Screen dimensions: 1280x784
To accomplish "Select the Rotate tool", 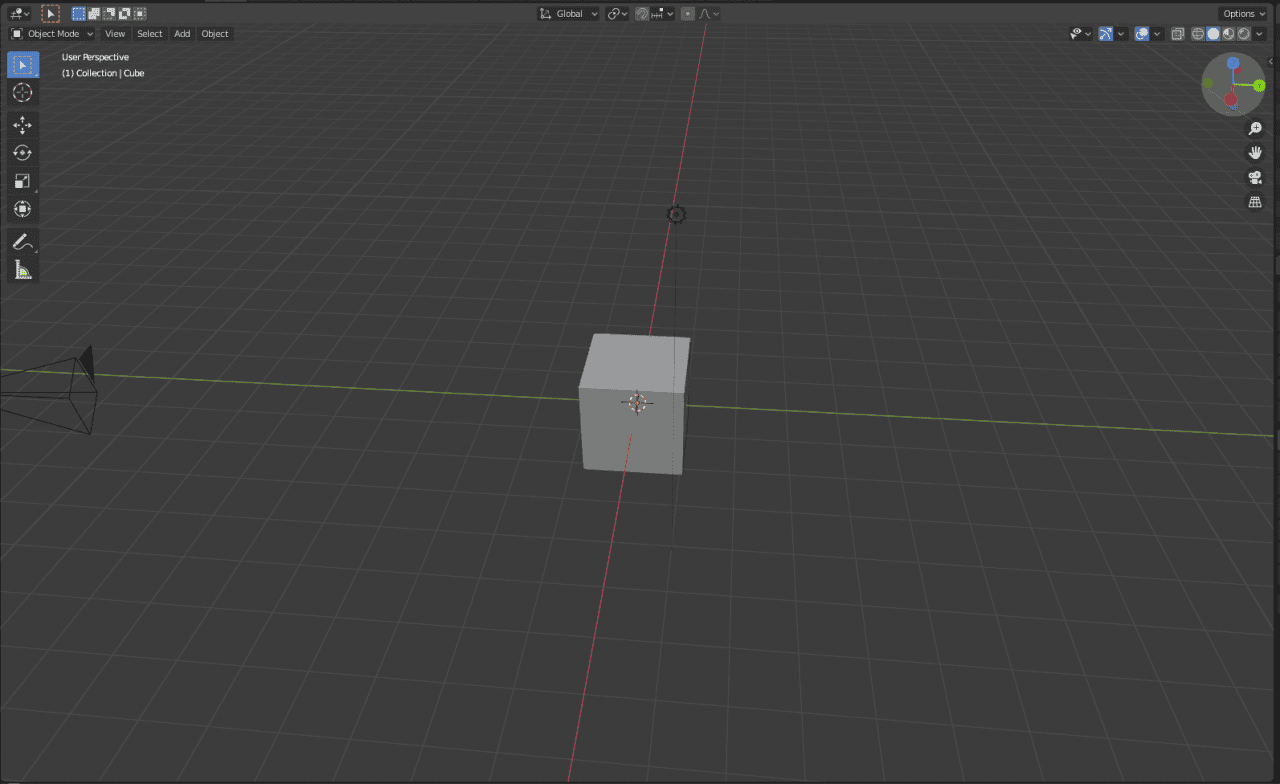I will [22, 152].
